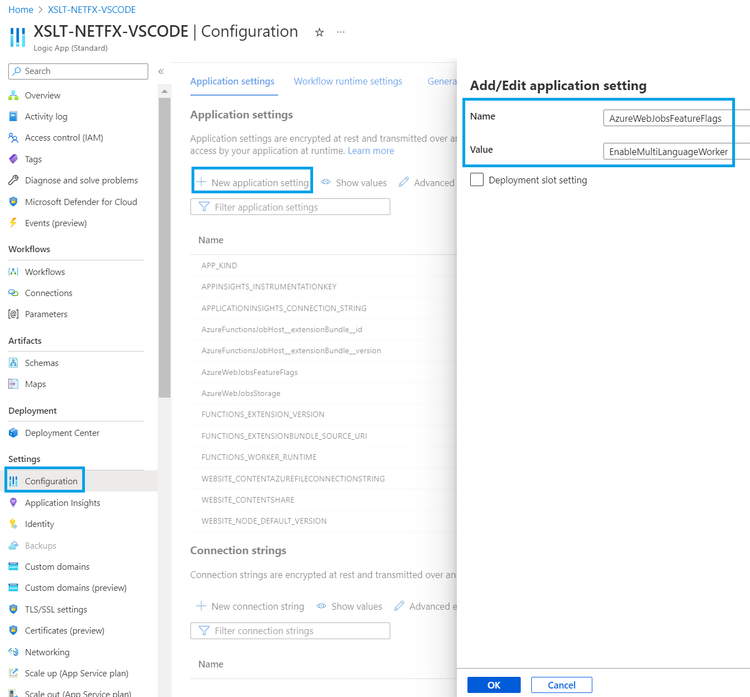Open Tags in the sidebar
750x697 pixels.
pyautogui.click(x=33, y=159)
